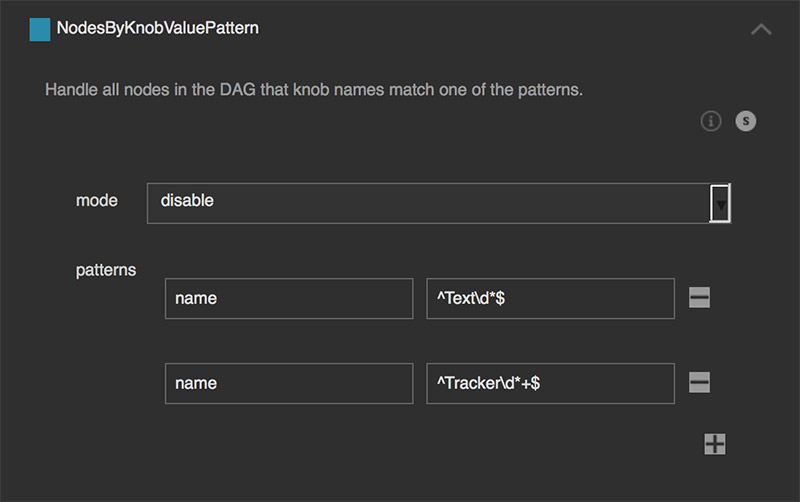Image resolution: width=800 pixels, height=502 pixels.
Task: Collapse the NodesByKnobValuePattern panel
Action: [x=761, y=30]
